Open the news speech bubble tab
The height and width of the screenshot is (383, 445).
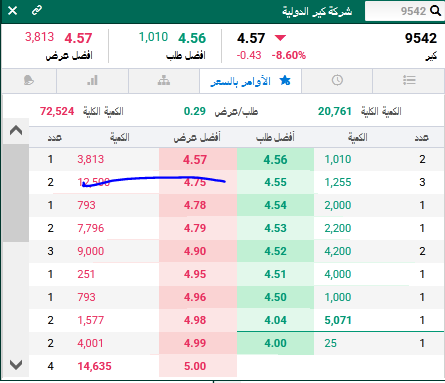(29, 80)
